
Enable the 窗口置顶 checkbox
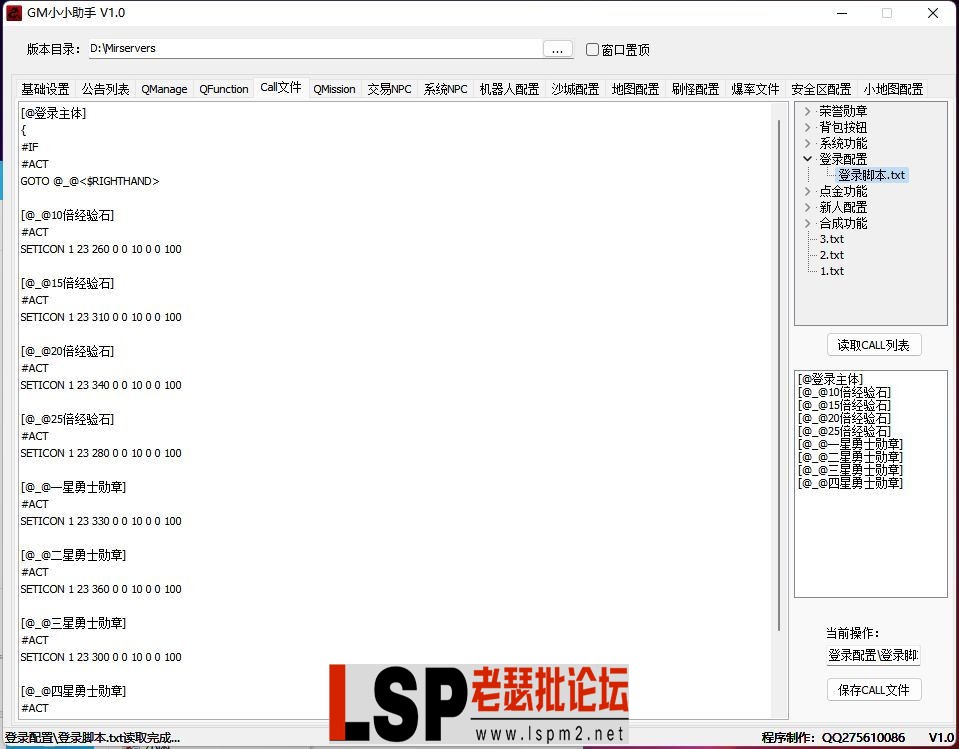point(592,48)
